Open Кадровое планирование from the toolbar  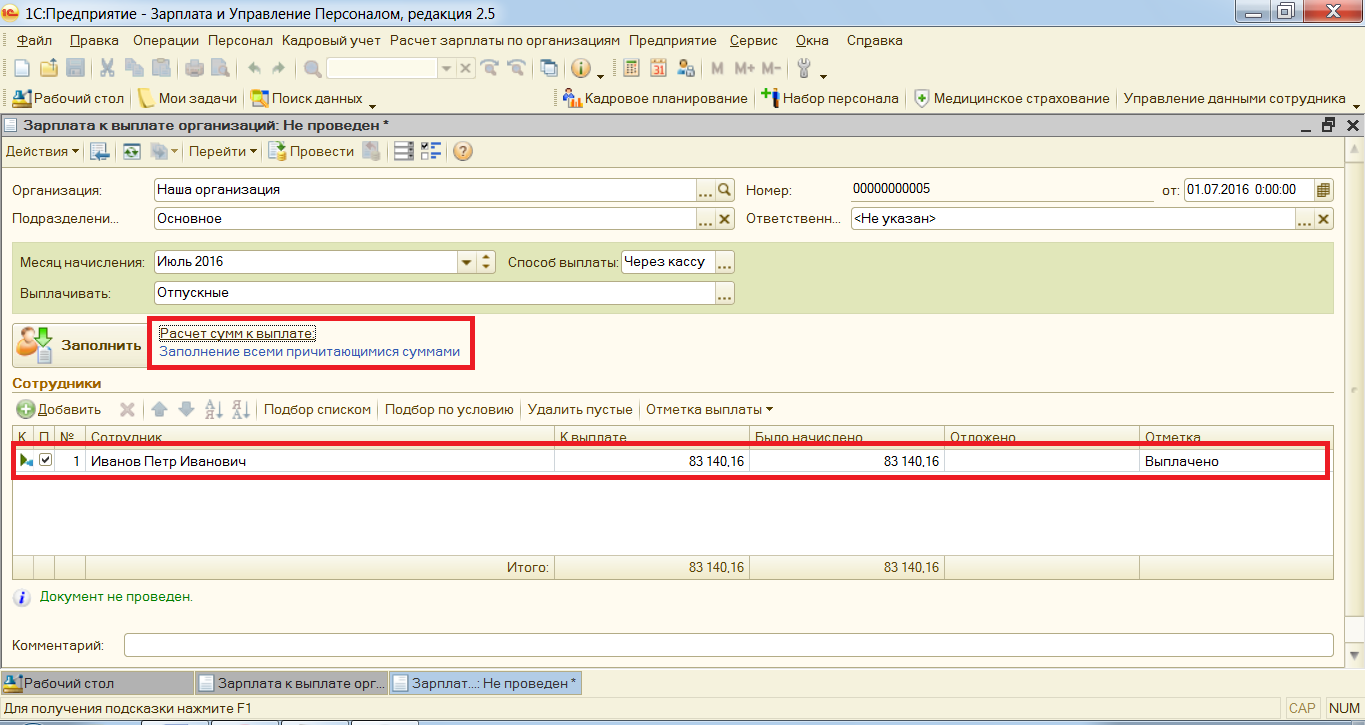[655, 99]
